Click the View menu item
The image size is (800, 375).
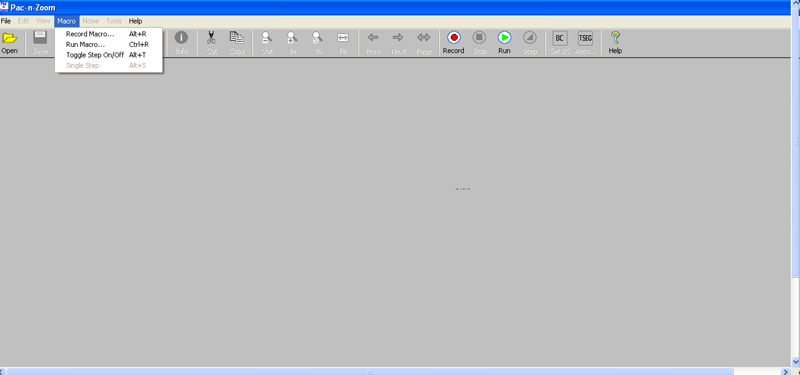[43, 21]
